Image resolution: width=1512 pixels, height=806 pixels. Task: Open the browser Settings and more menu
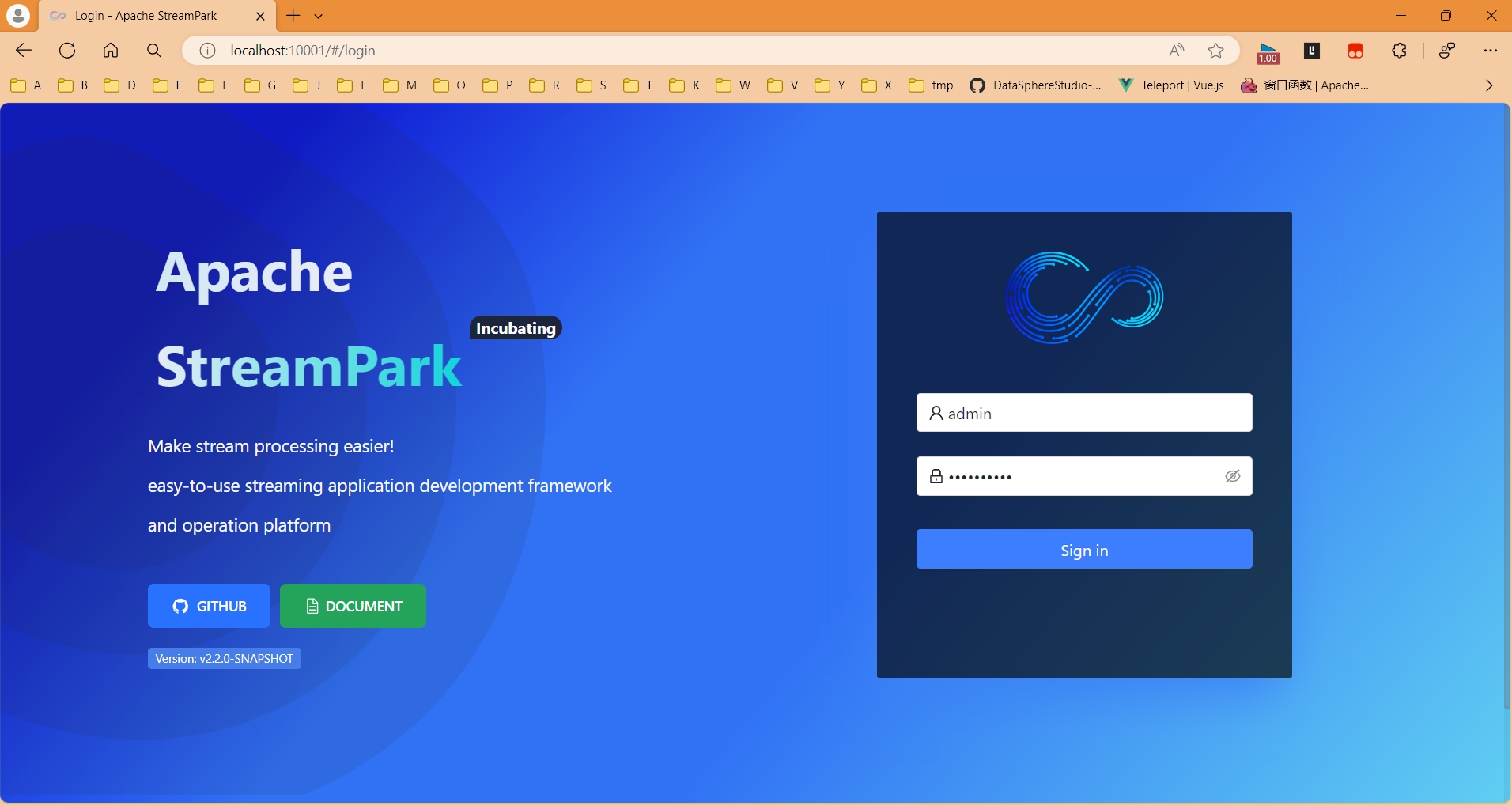point(1491,51)
